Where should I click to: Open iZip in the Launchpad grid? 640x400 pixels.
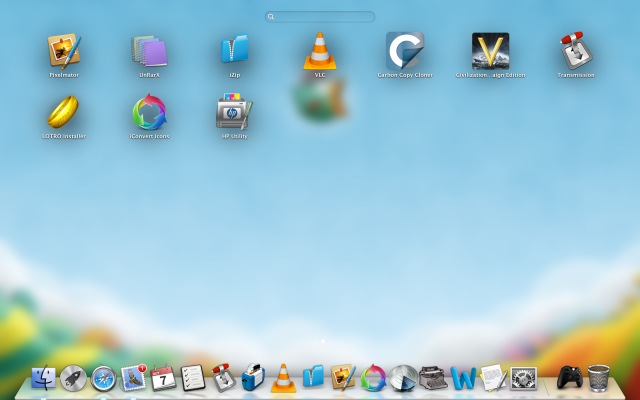[x=234, y=49]
